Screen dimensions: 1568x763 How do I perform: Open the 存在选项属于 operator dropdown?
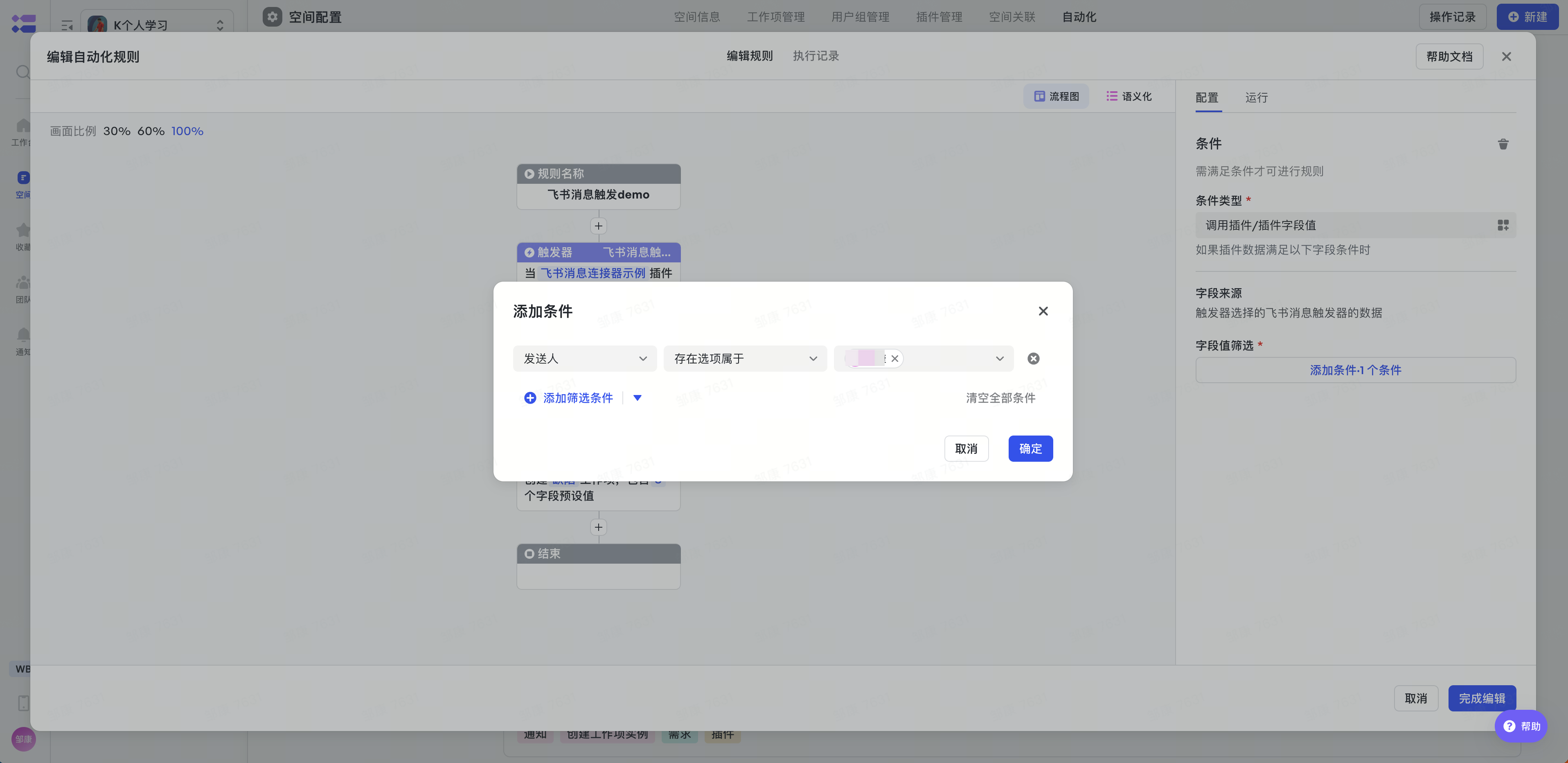(744, 359)
